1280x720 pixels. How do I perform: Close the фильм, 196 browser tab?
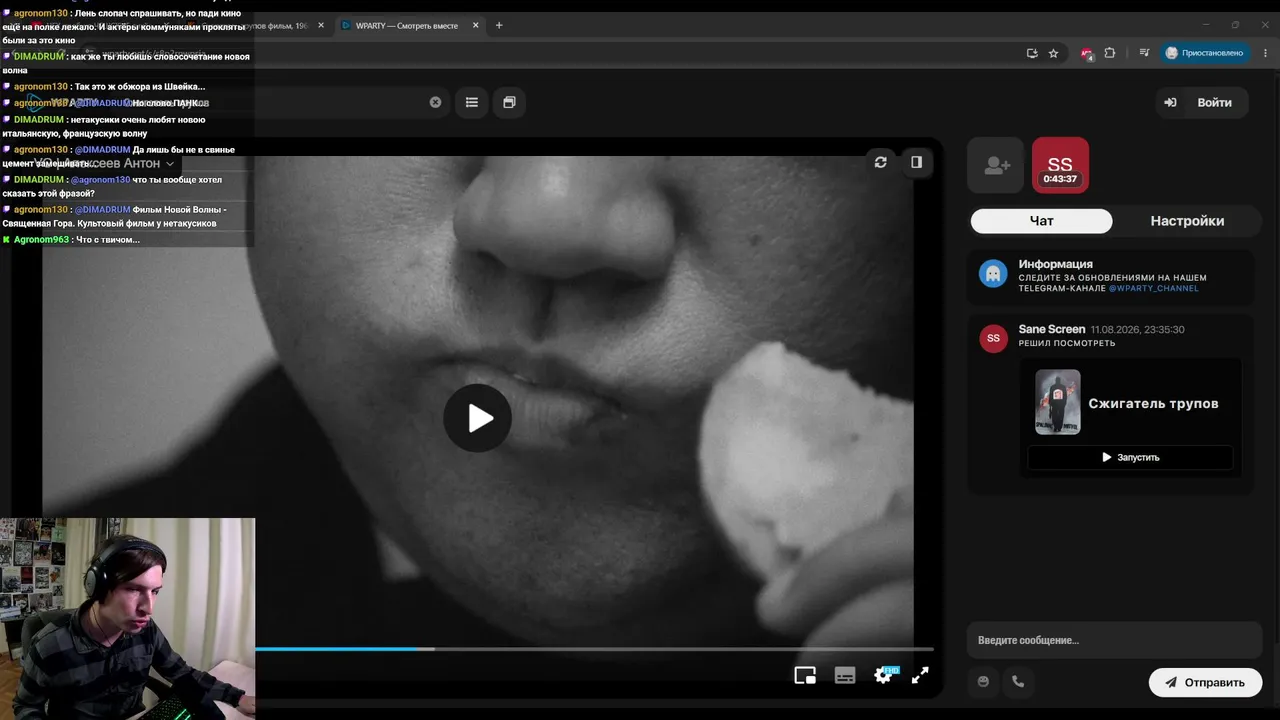(x=321, y=25)
